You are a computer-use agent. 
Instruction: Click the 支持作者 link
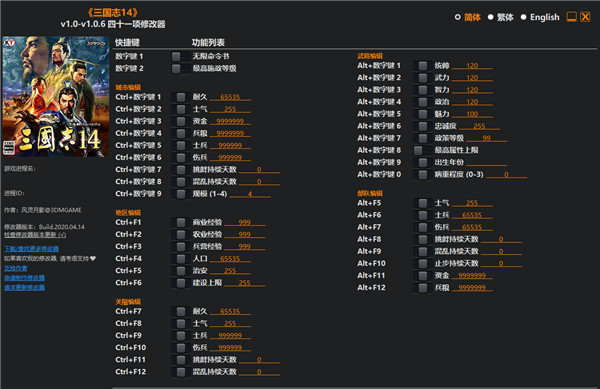coord(15,268)
